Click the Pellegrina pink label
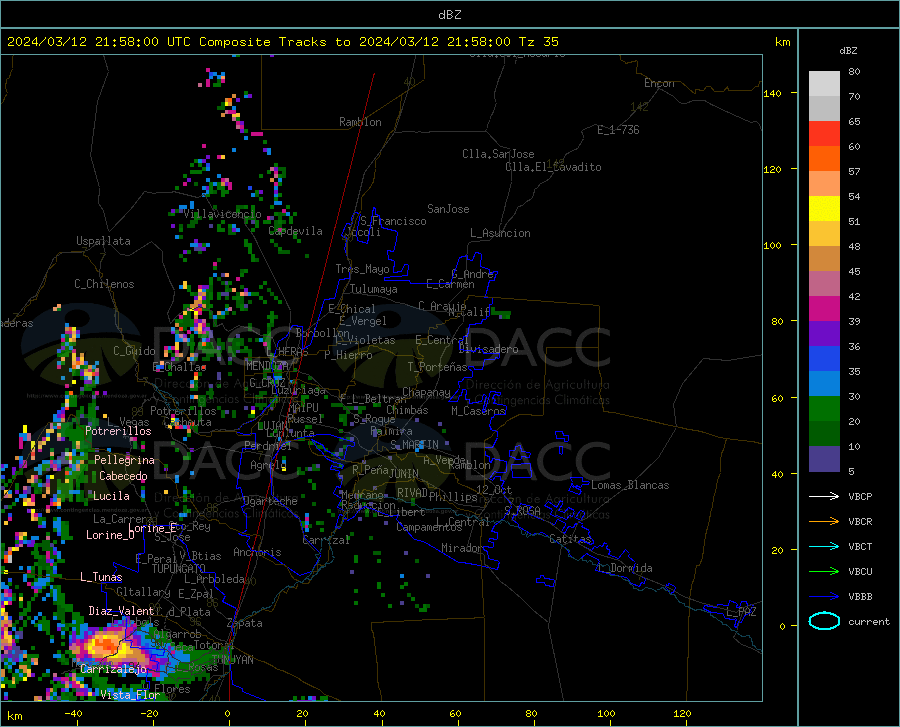The height and width of the screenshot is (727, 900). pos(125,460)
